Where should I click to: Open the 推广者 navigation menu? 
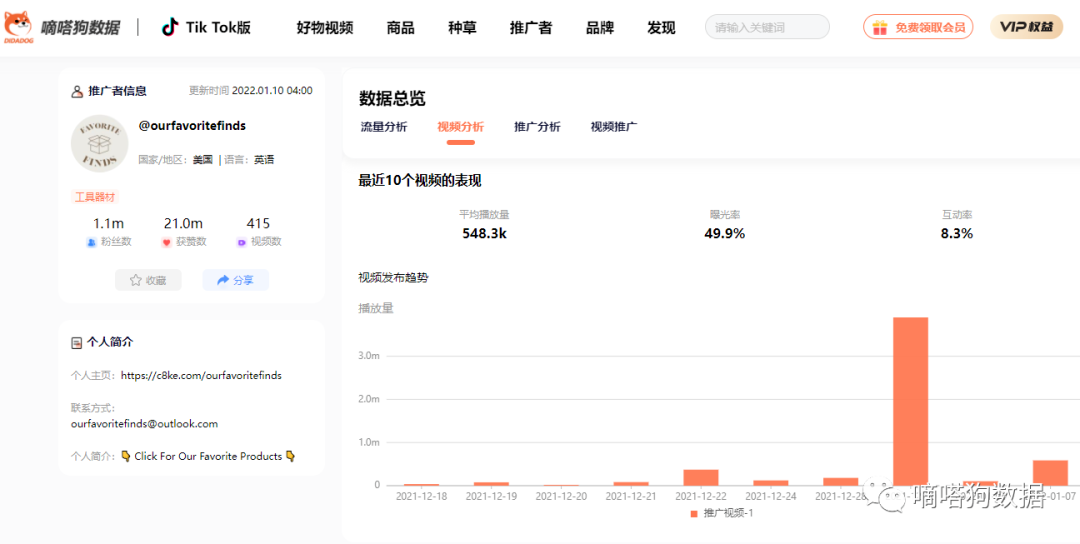530,27
